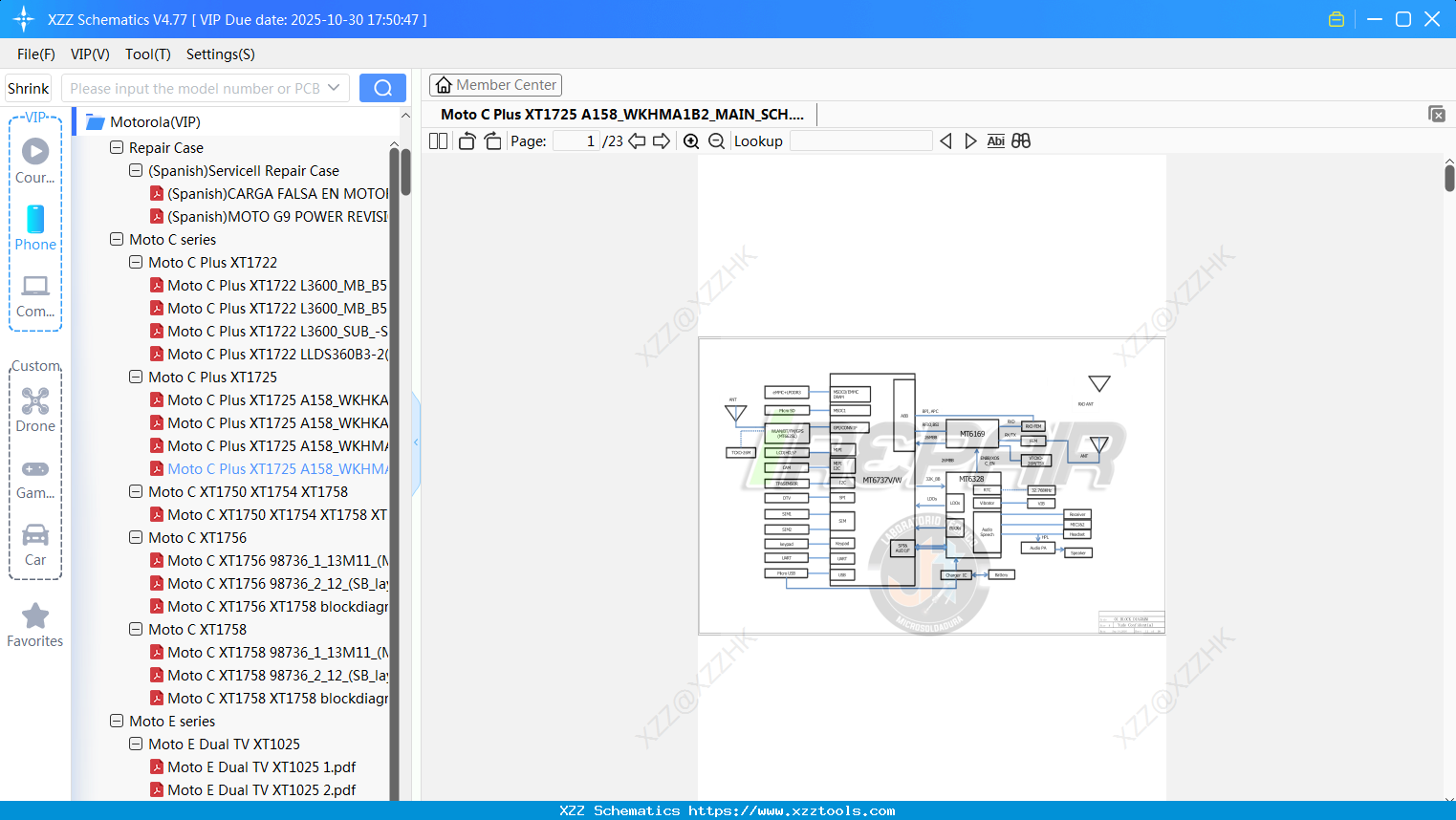Collapse Moto E Dual TV XT1025 node
Viewport: 1456px width, 820px height.
point(136,744)
